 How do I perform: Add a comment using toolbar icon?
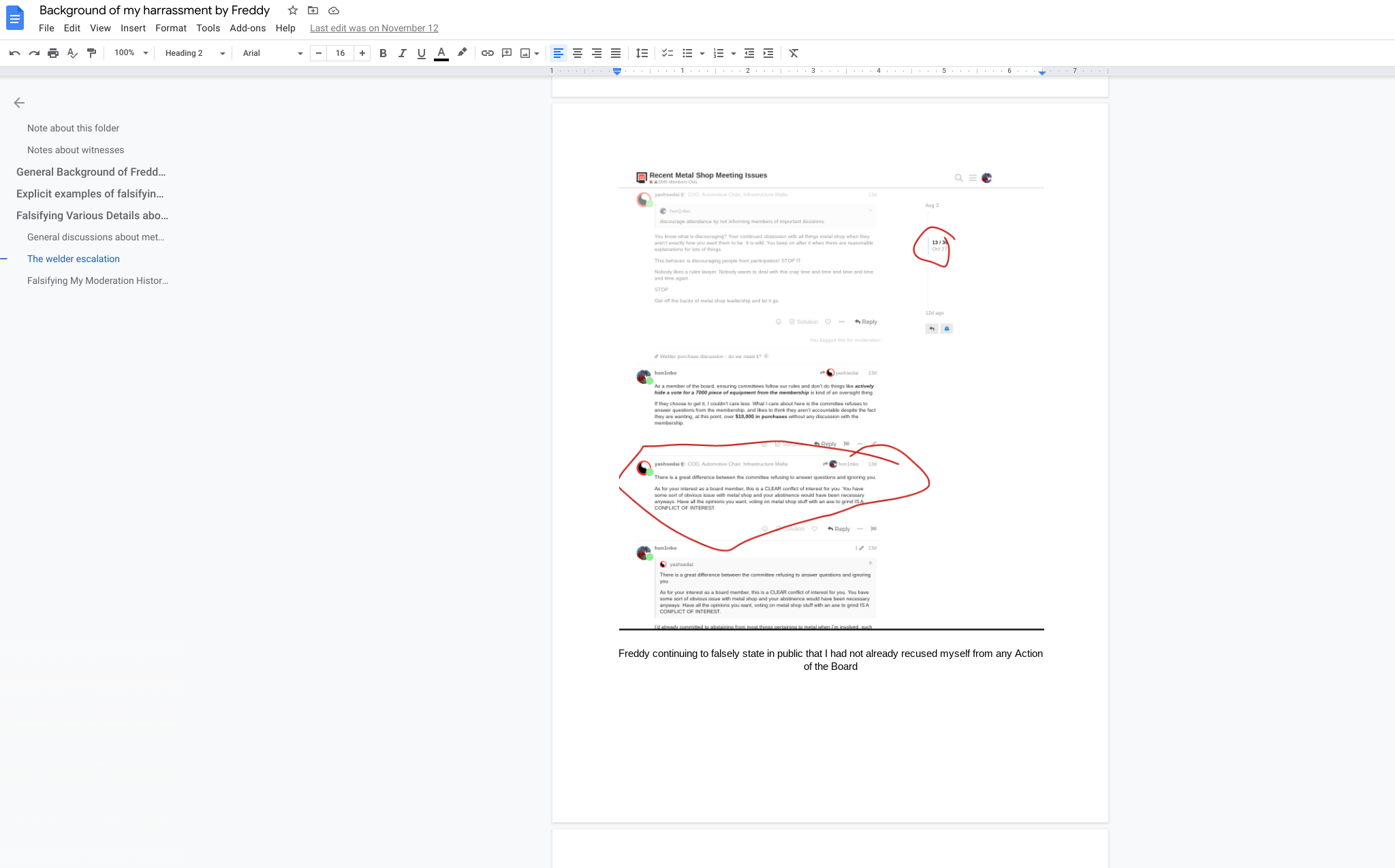tap(507, 53)
